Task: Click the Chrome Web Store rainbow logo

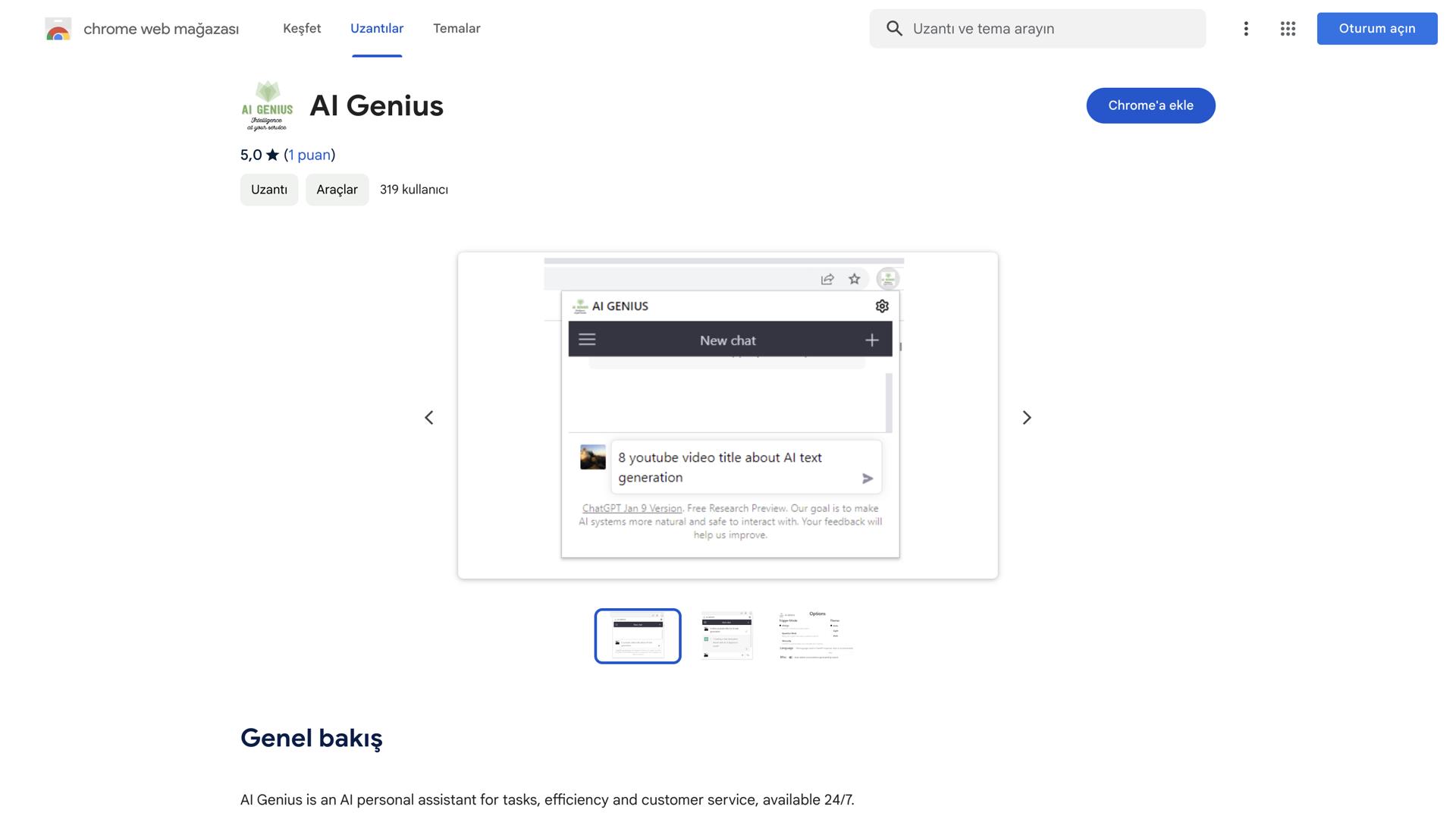Action: click(58, 29)
